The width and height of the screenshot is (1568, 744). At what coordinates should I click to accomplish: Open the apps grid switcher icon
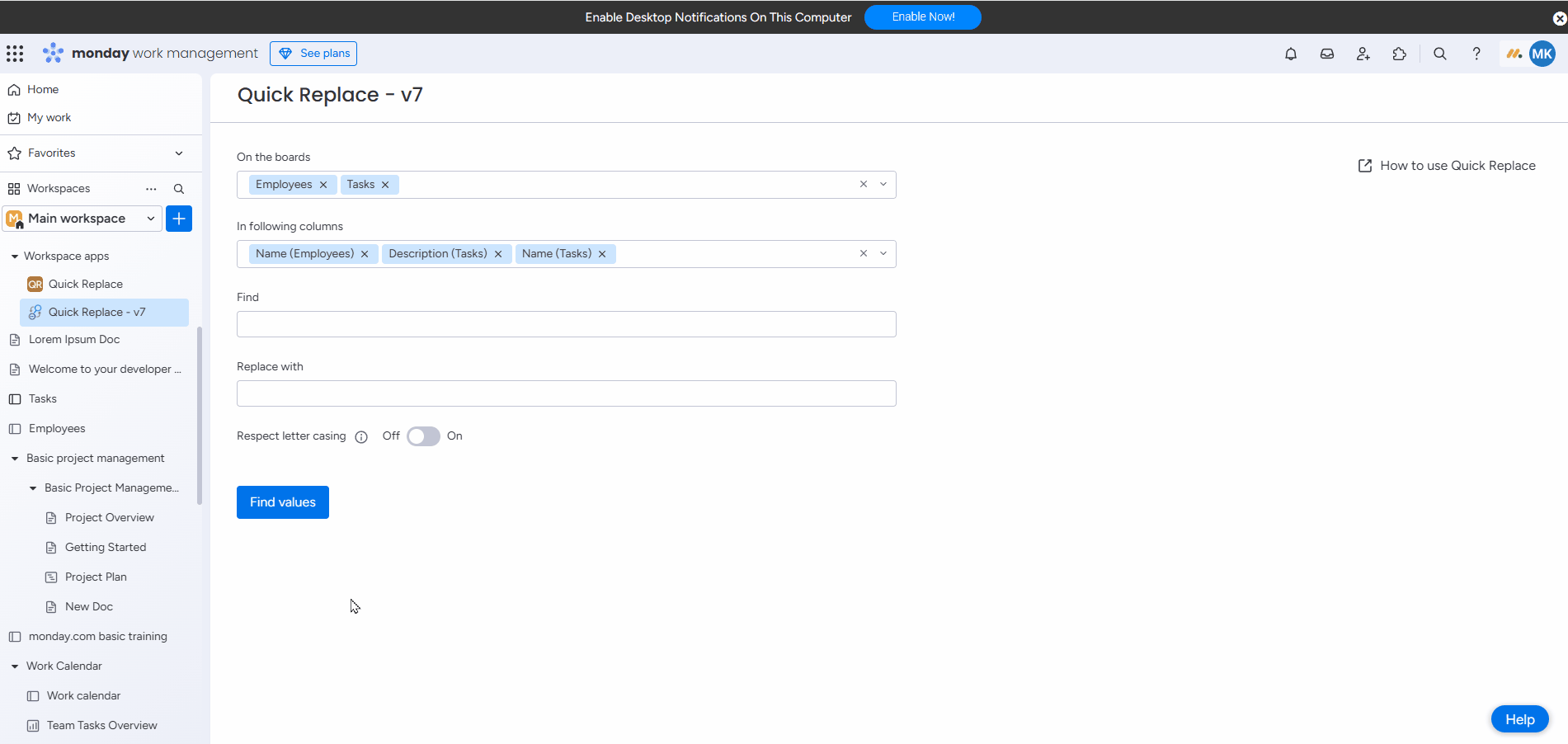15,54
